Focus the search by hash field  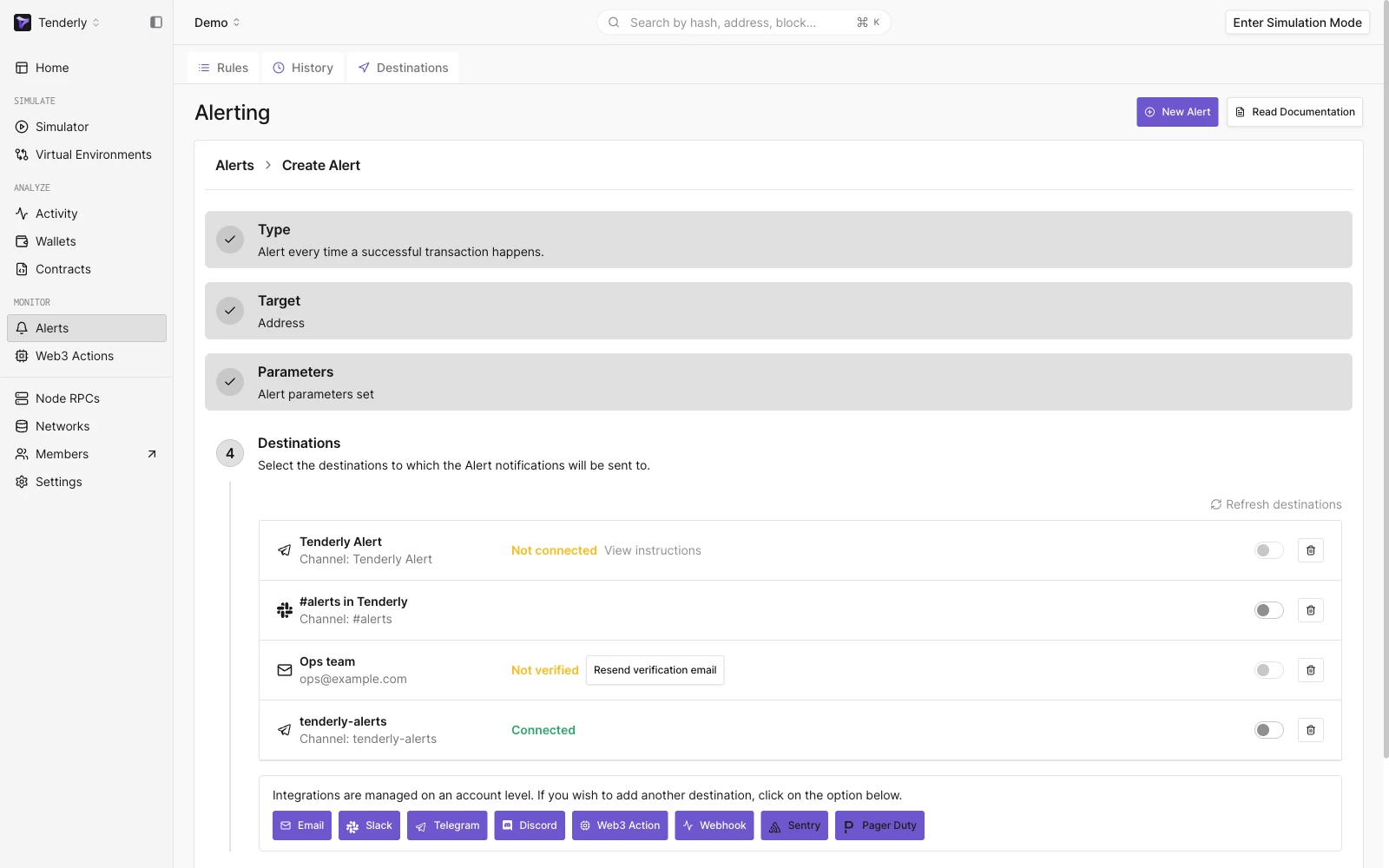click(744, 23)
